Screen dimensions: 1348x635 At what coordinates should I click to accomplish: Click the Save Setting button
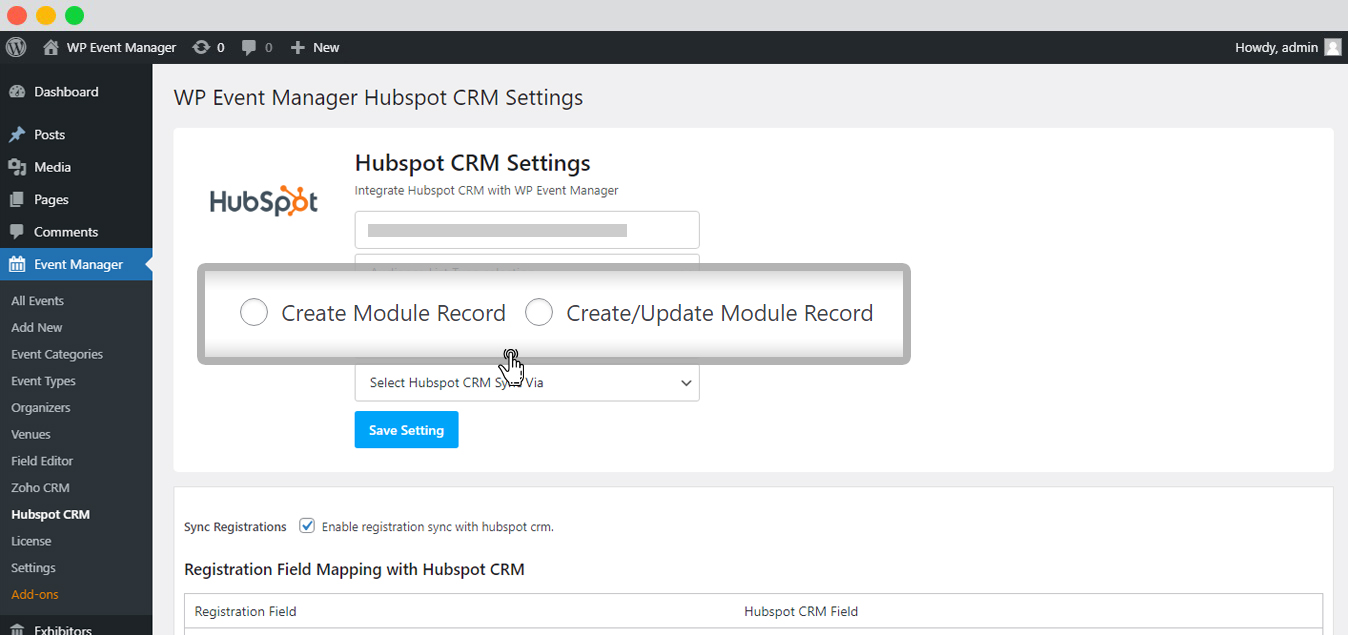coord(406,430)
